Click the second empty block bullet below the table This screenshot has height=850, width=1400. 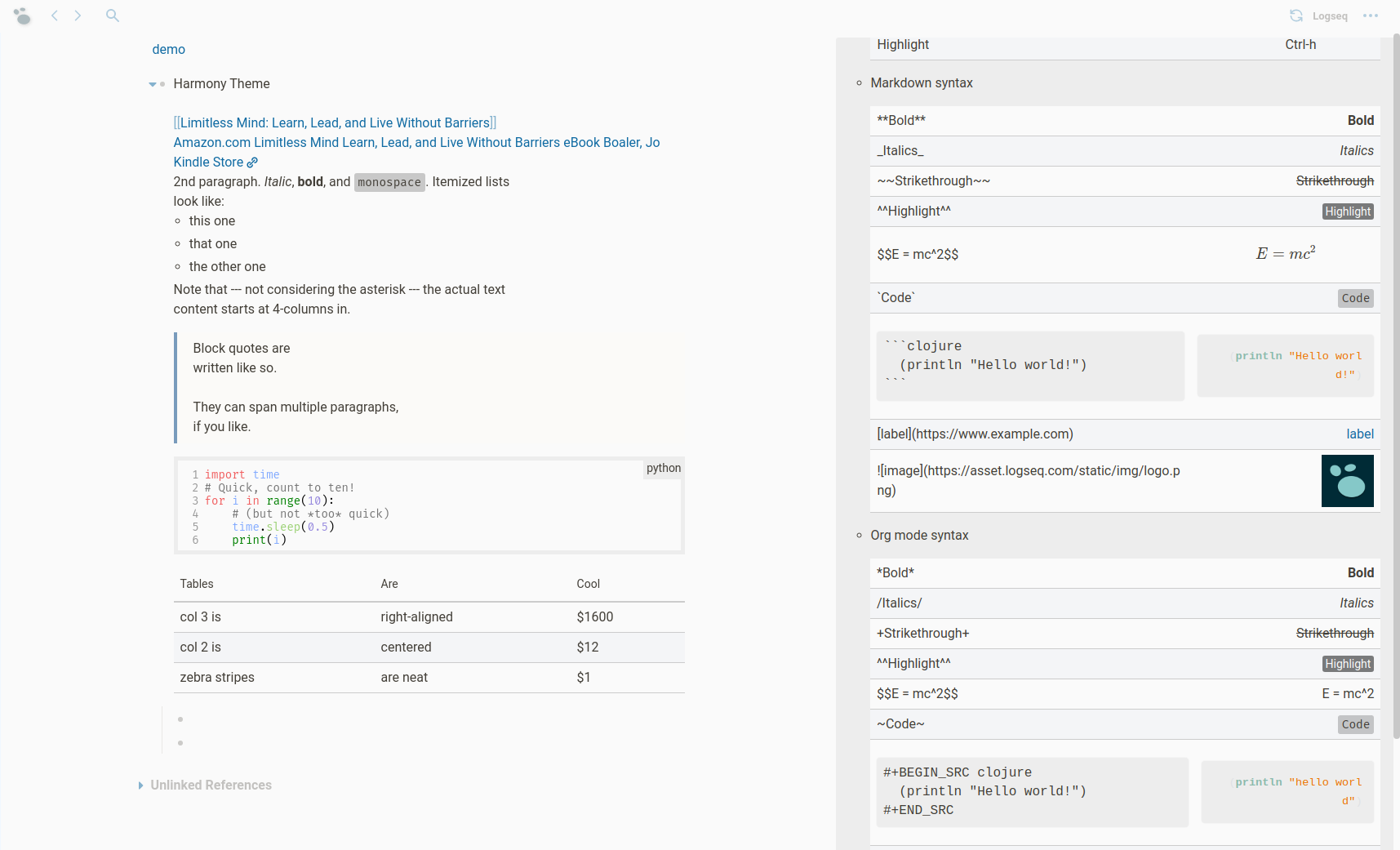(180, 743)
